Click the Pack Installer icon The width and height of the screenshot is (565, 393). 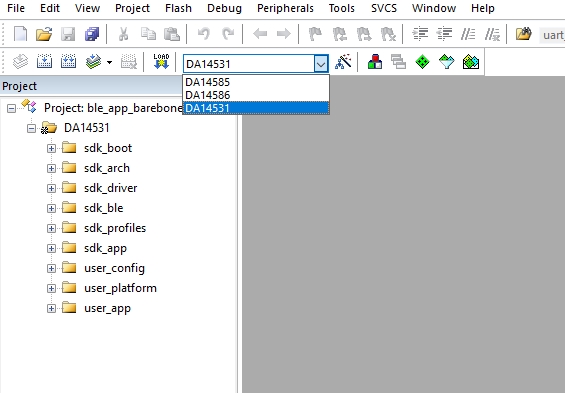coord(471,62)
